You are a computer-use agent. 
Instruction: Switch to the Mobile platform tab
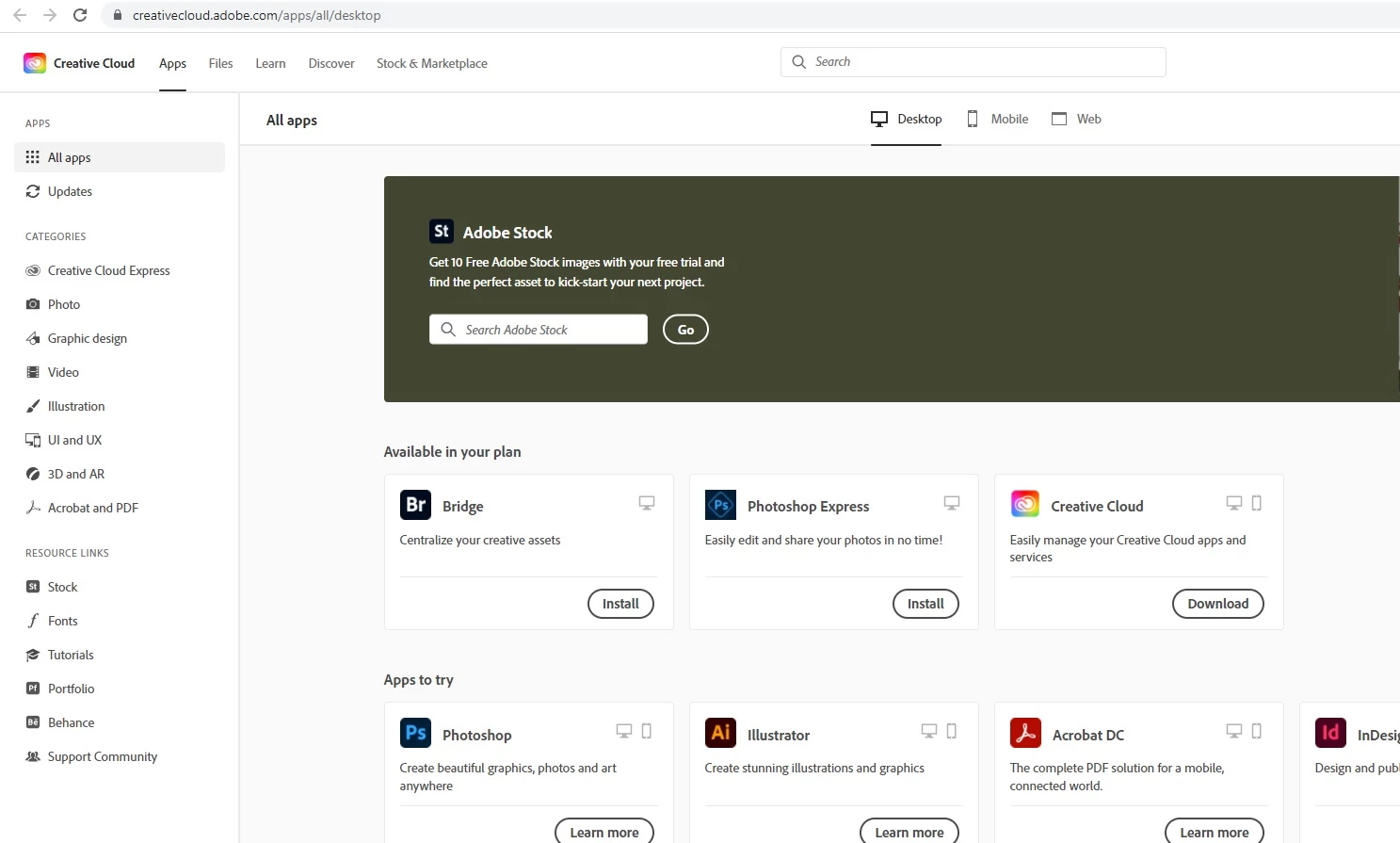(x=997, y=119)
